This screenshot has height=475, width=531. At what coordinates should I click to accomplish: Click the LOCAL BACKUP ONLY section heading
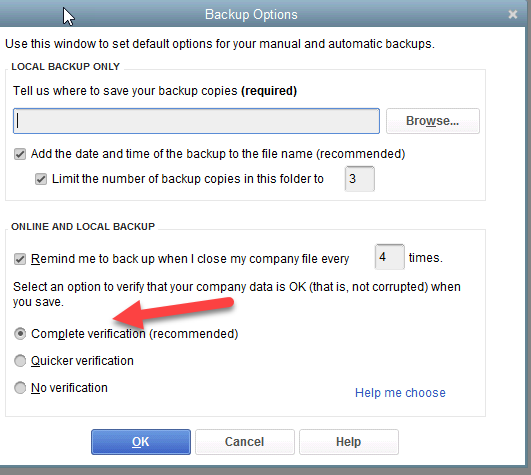pos(65,66)
